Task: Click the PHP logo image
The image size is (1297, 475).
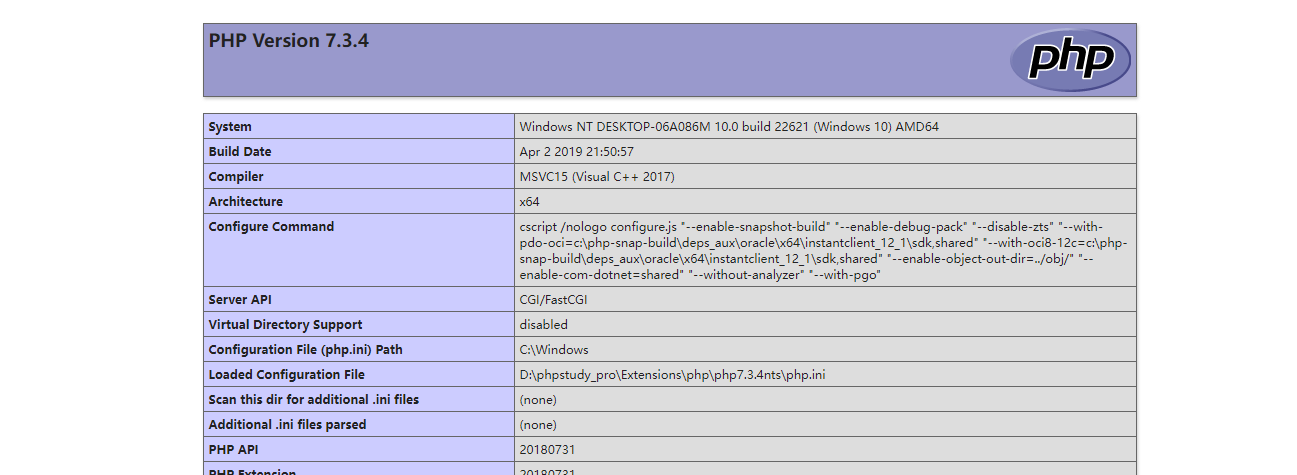Action: [1070, 60]
